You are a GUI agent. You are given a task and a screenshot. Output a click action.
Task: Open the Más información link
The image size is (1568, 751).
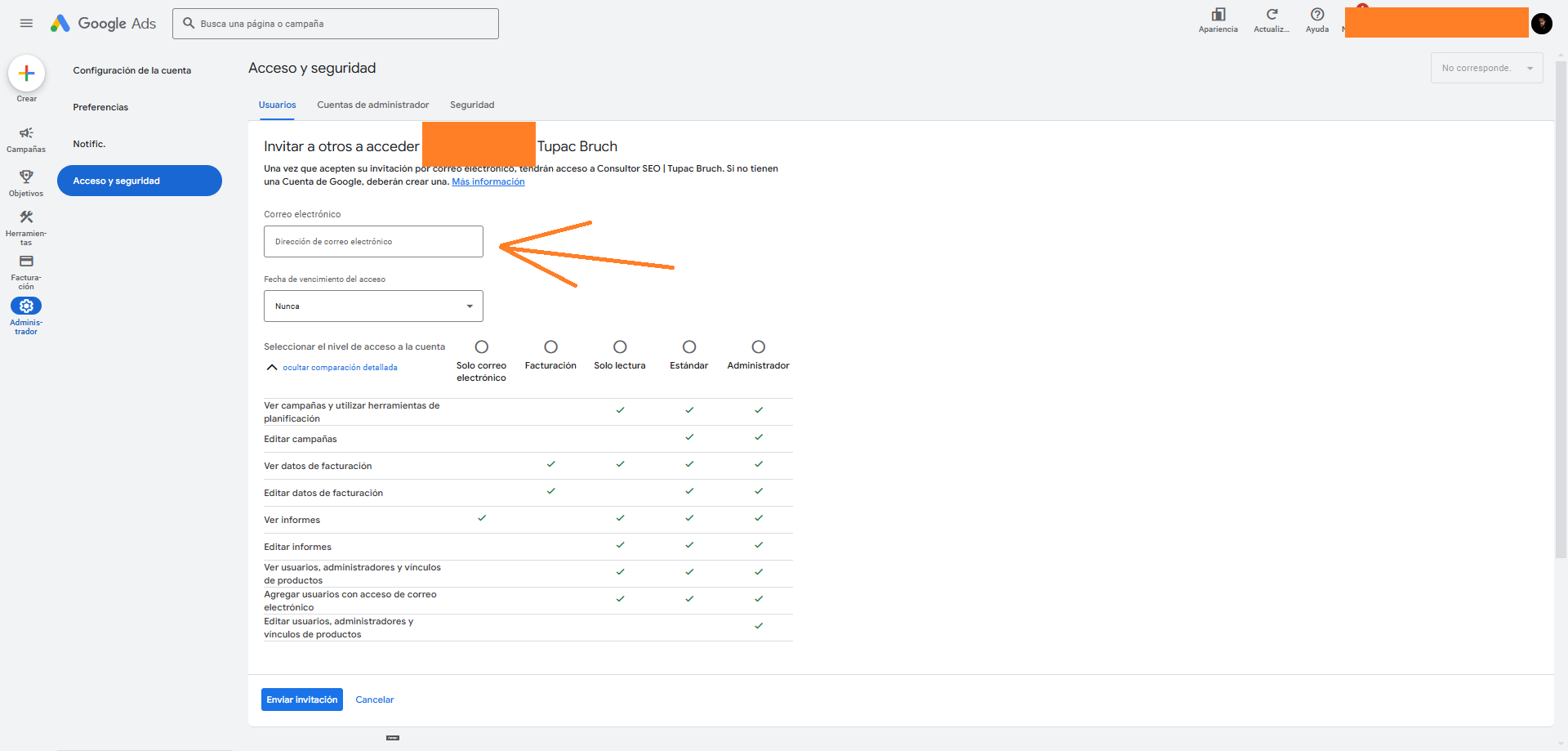pyautogui.click(x=488, y=181)
